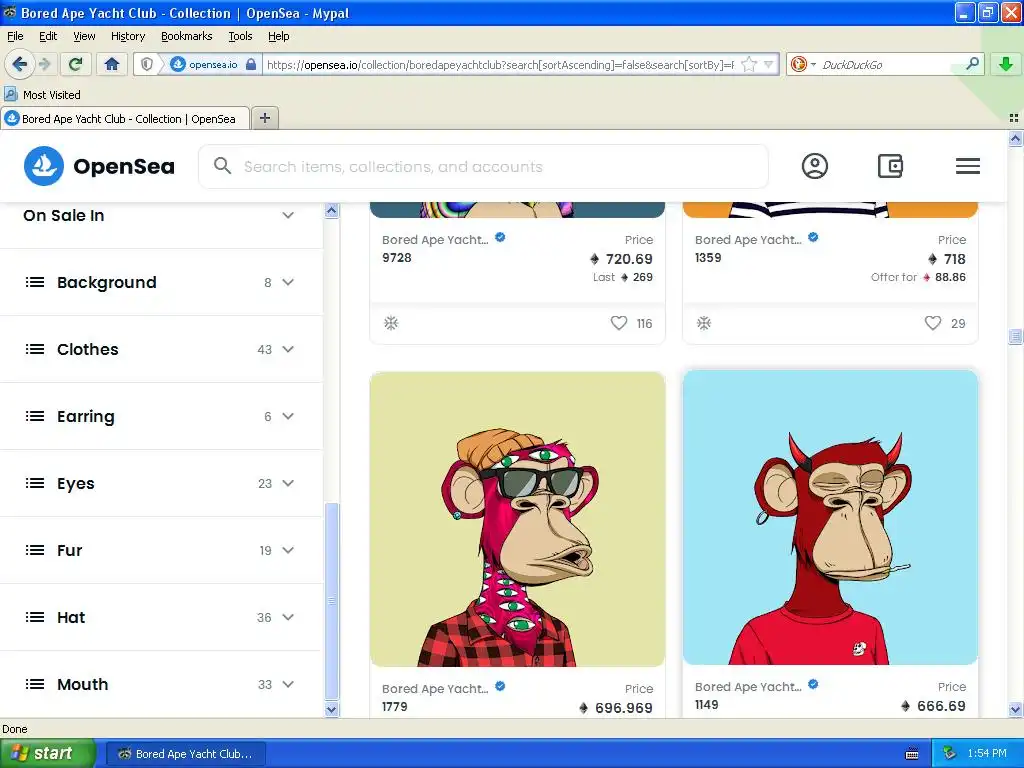Open the ape 1779 image thumbnail
The height and width of the screenshot is (768, 1024).
click(517, 519)
